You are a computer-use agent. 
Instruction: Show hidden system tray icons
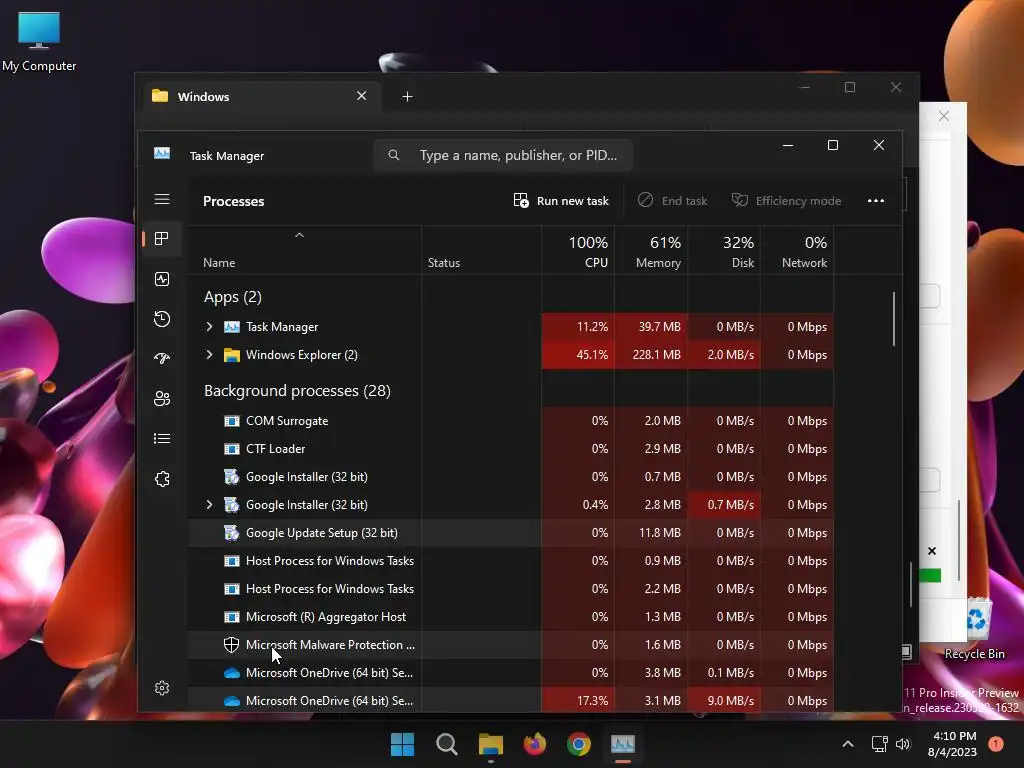tap(848, 744)
